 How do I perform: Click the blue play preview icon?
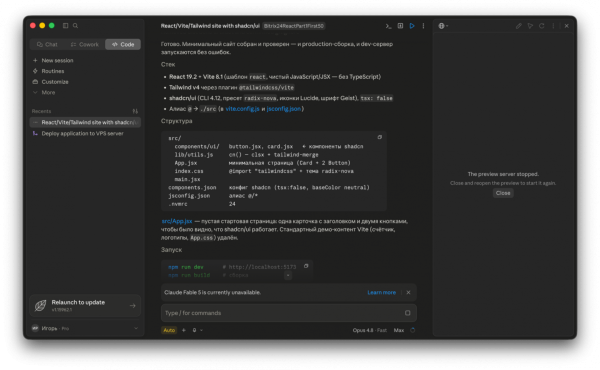(x=412, y=26)
